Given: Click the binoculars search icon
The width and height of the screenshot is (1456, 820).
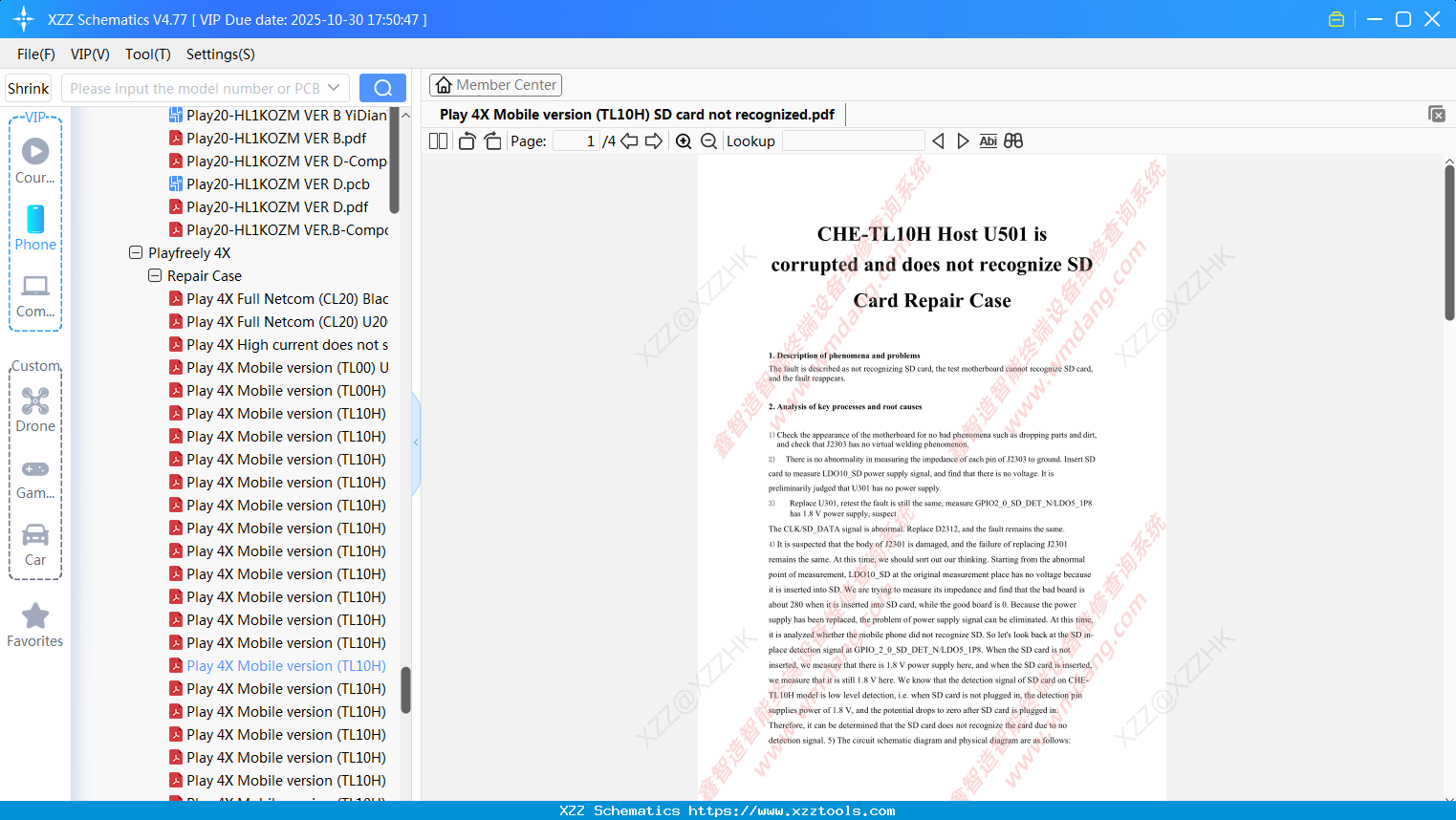Looking at the screenshot, I should pyautogui.click(x=1013, y=141).
